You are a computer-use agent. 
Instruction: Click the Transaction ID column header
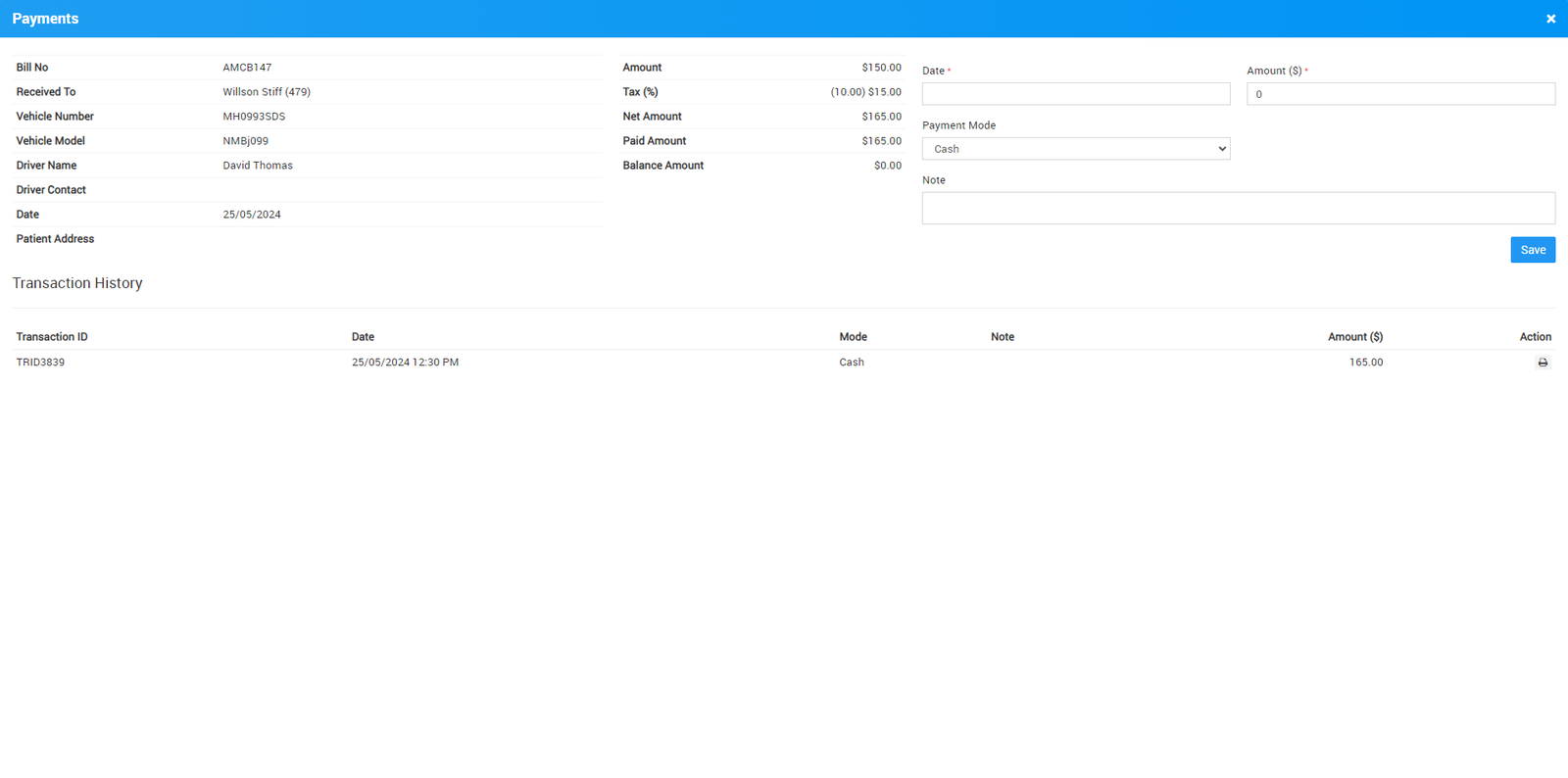click(x=52, y=337)
